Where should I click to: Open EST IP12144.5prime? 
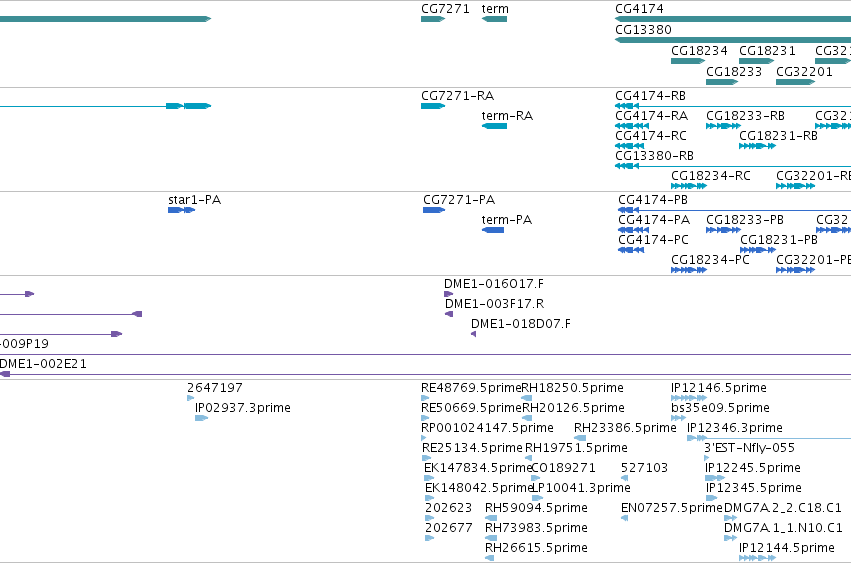pyautogui.click(x=757, y=559)
